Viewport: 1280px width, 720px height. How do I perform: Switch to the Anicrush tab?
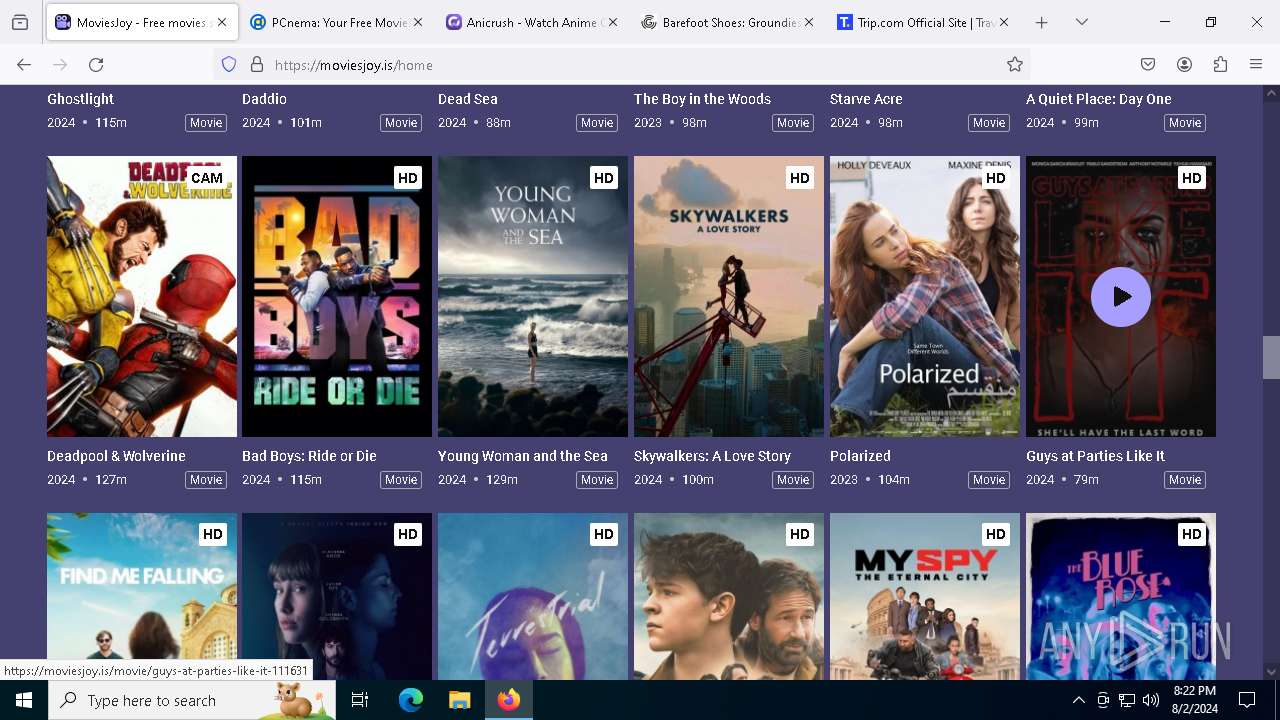click(x=531, y=22)
